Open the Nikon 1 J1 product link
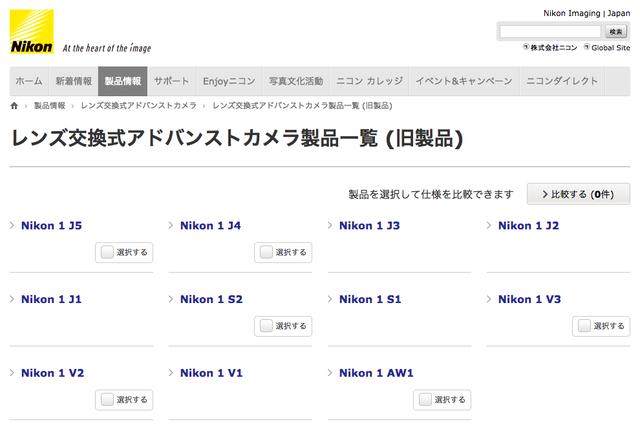 click(x=51, y=299)
